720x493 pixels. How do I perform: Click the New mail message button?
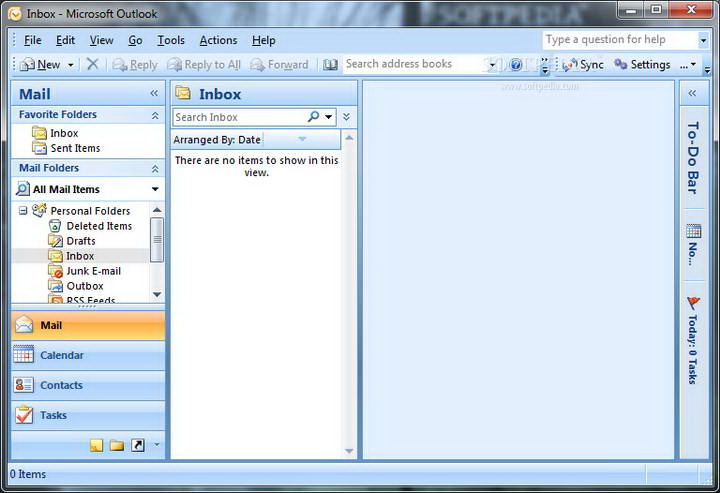click(41, 65)
